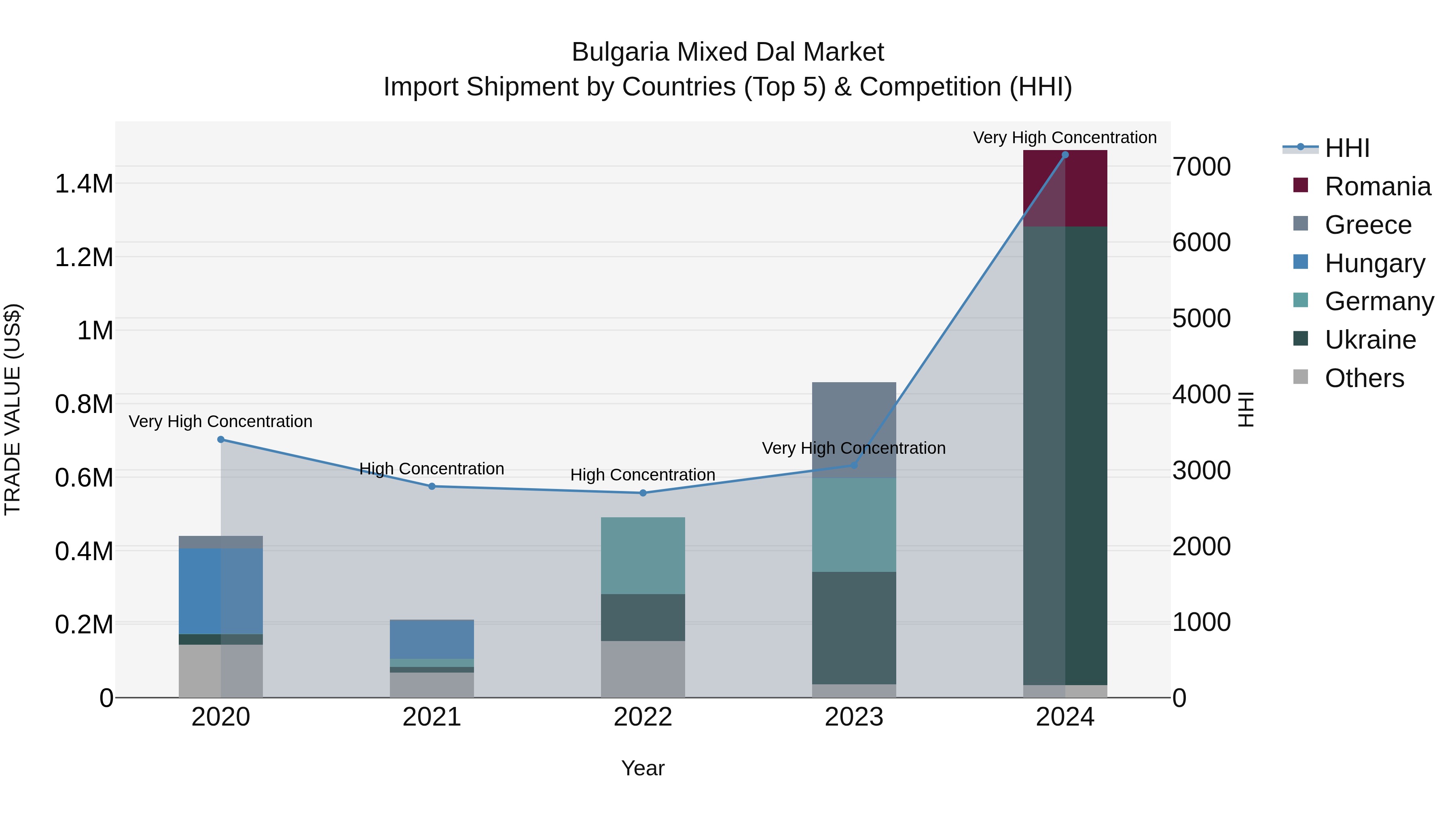
Task: Click the vertical 'HHI' right axis title
Action: point(1246,409)
